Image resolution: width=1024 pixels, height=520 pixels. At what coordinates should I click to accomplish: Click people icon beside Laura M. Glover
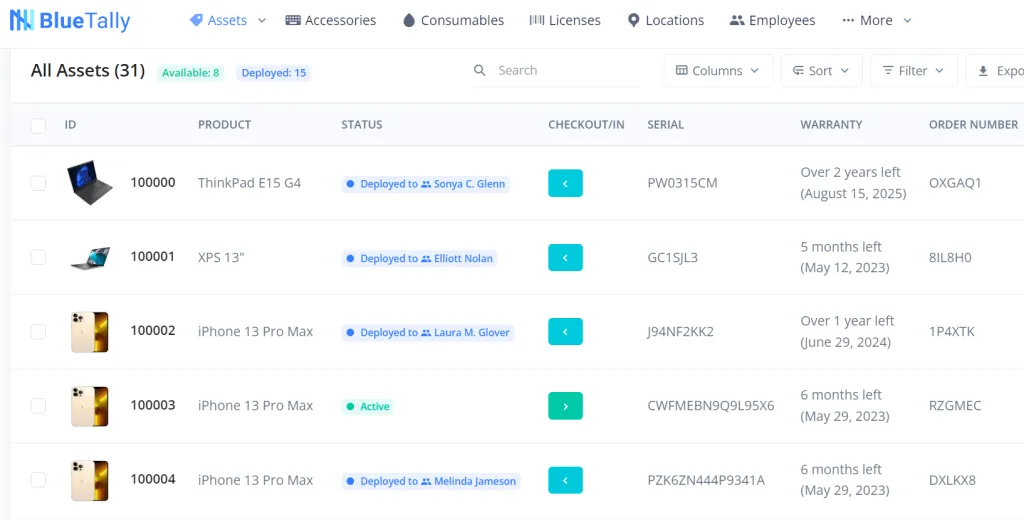pos(426,333)
